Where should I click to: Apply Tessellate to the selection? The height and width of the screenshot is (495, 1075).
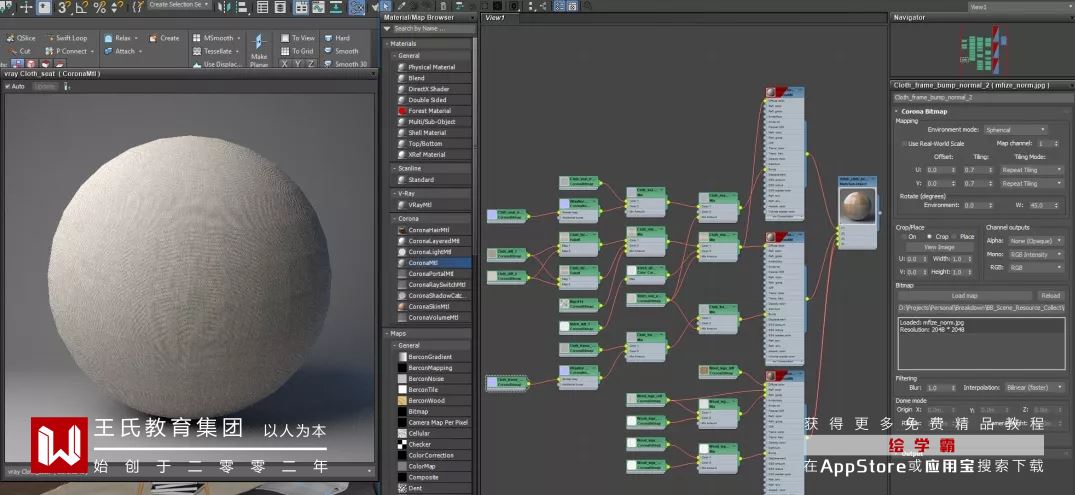click(216, 51)
